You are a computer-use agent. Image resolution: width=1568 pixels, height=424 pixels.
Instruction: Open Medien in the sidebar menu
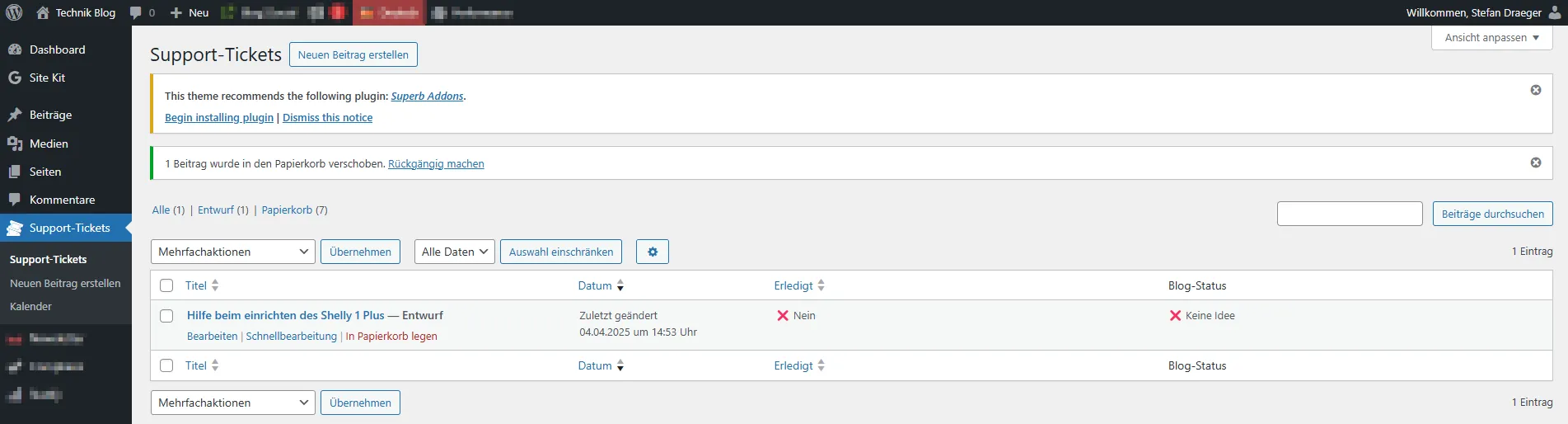pyautogui.click(x=49, y=144)
